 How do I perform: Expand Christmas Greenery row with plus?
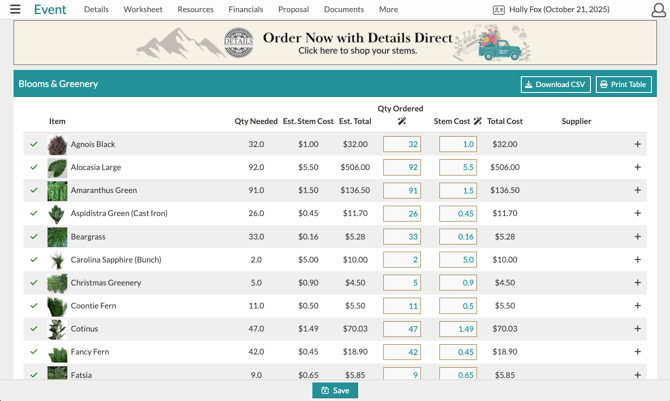(x=637, y=283)
